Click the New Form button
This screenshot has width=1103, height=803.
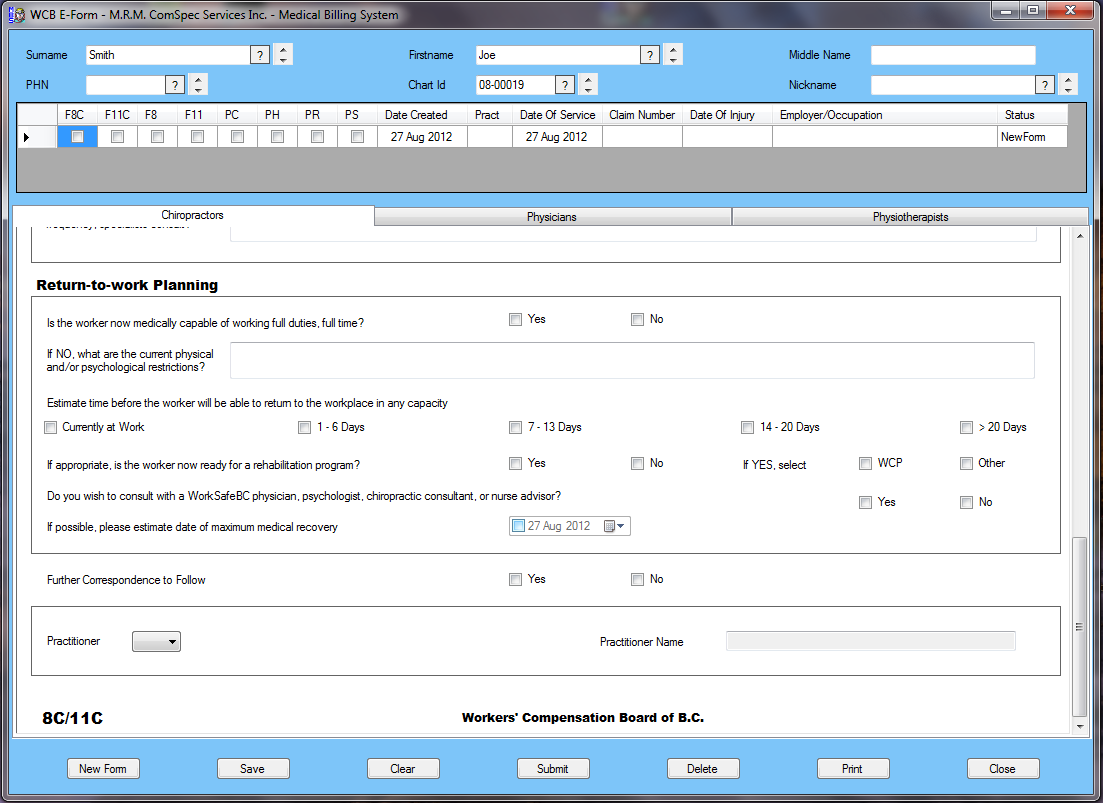click(x=103, y=769)
